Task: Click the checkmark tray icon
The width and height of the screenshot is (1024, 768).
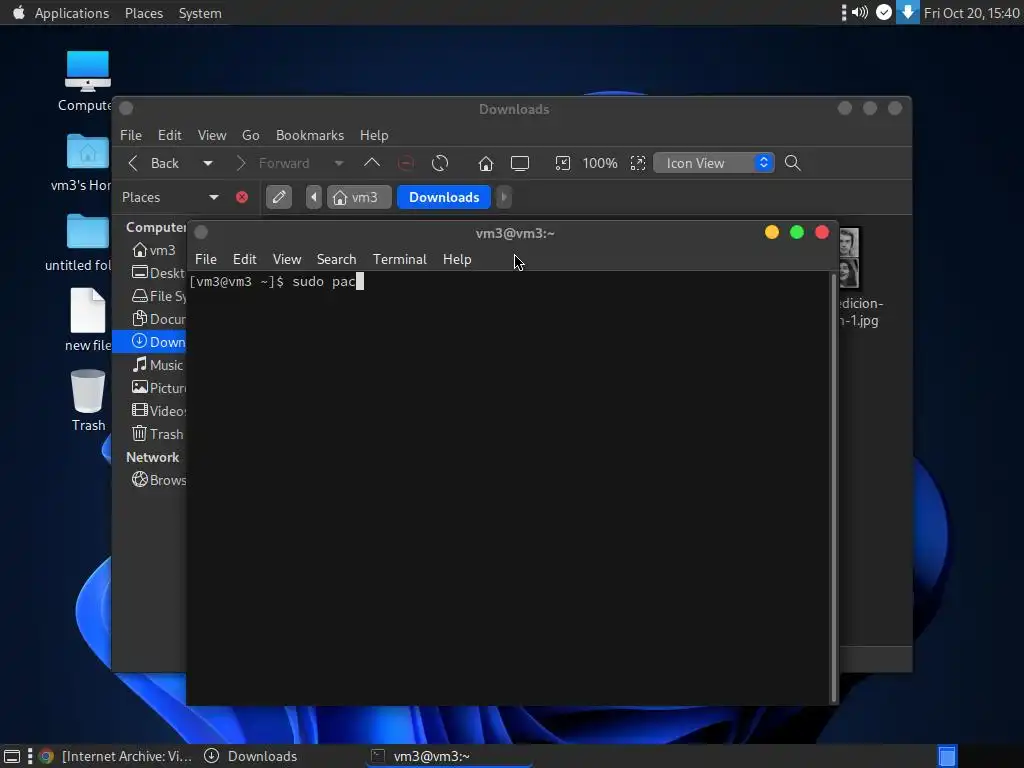Action: [x=884, y=12]
